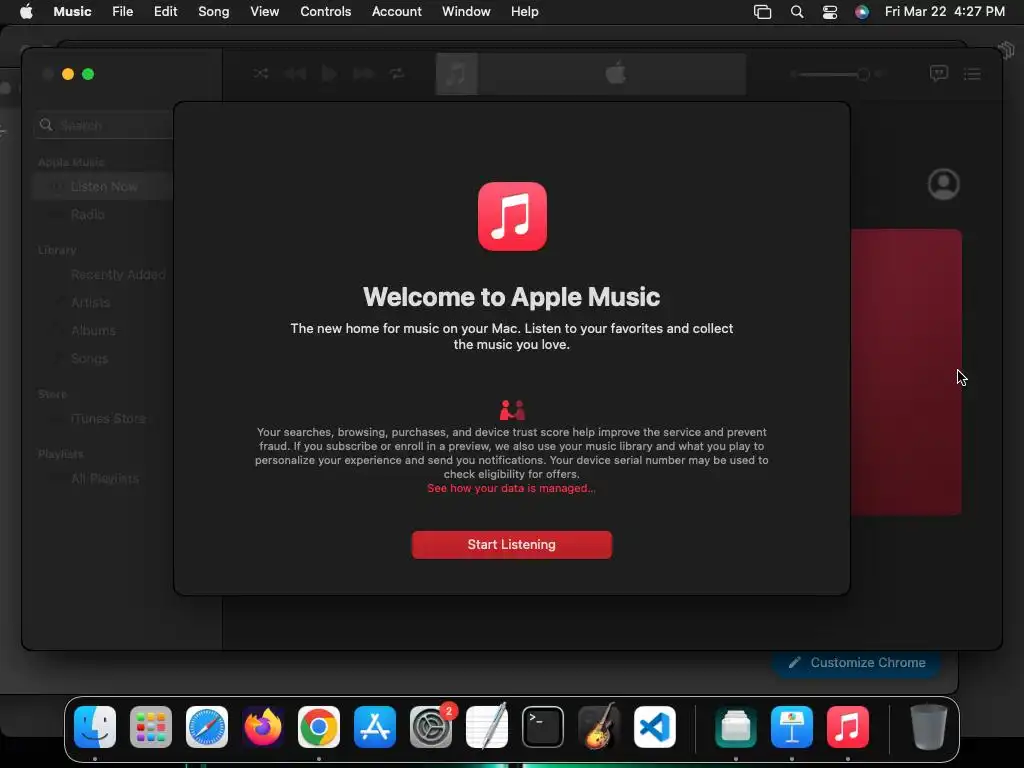Click the previous track button
Image resolution: width=1024 pixels, height=768 pixels.
295,74
